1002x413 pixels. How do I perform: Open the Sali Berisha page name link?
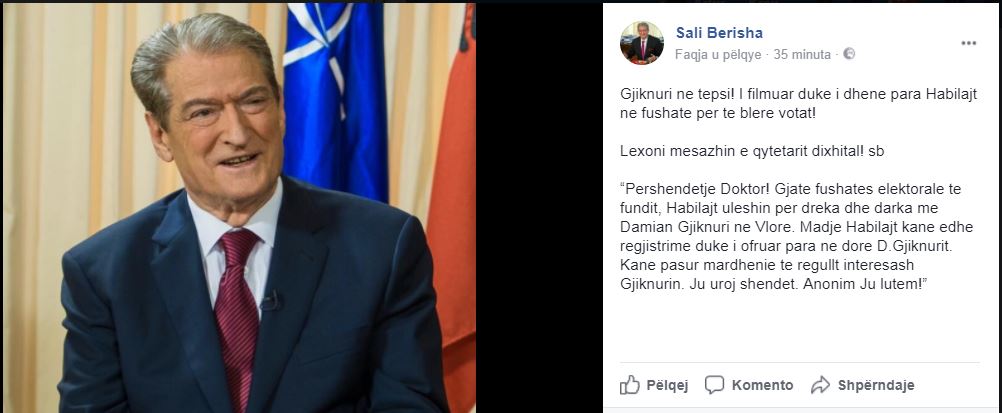point(719,33)
